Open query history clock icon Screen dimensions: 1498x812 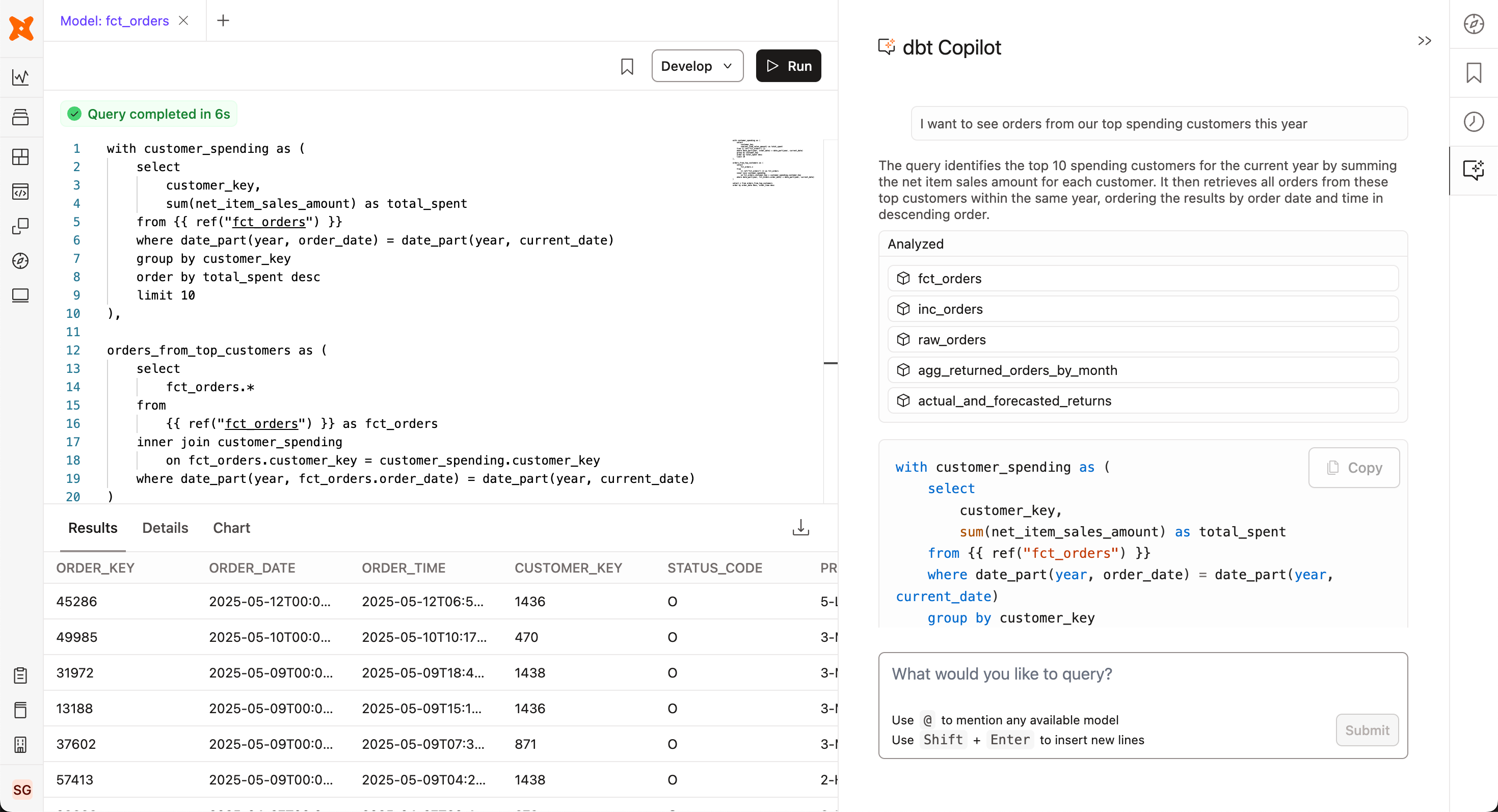[x=1473, y=121]
